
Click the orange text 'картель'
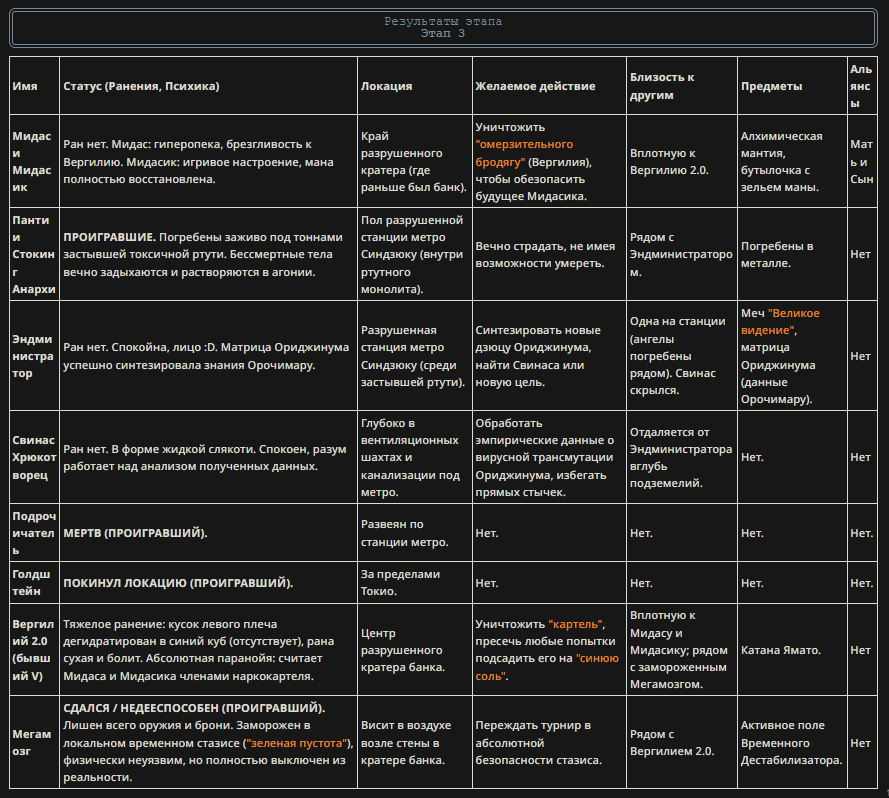coord(576,624)
